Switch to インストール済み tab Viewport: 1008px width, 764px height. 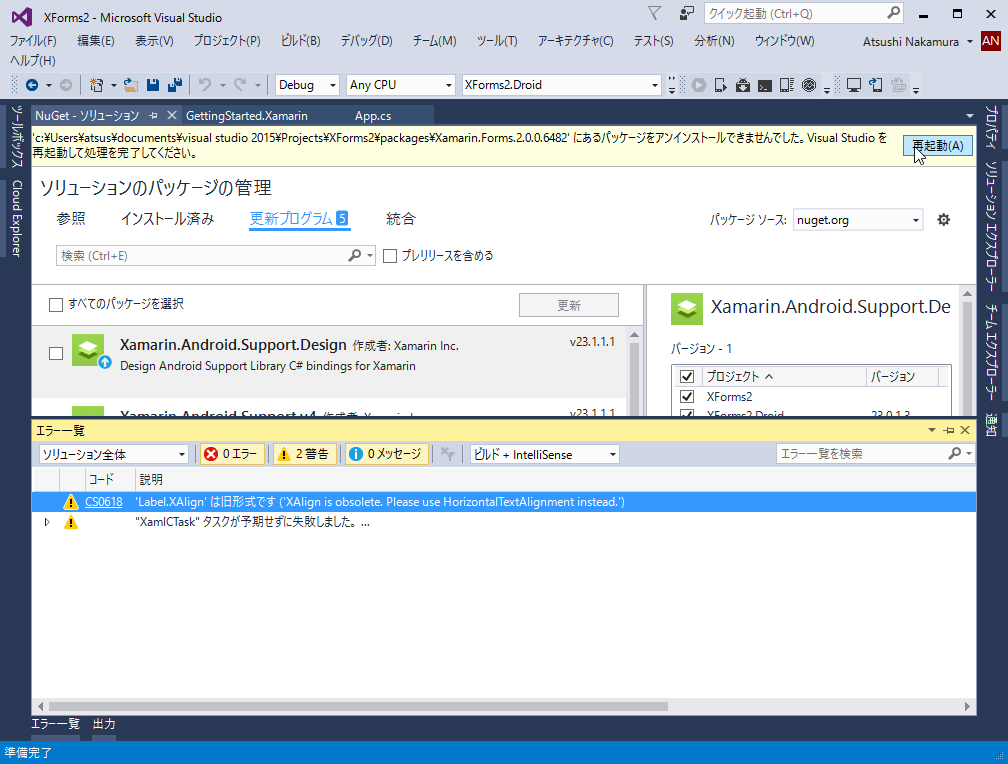[167, 219]
